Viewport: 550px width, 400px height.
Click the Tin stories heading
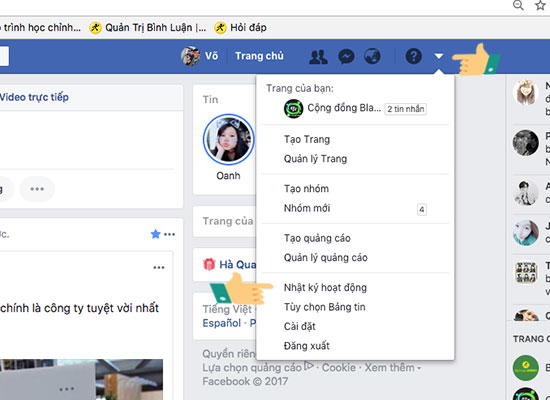tap(210, 100)
